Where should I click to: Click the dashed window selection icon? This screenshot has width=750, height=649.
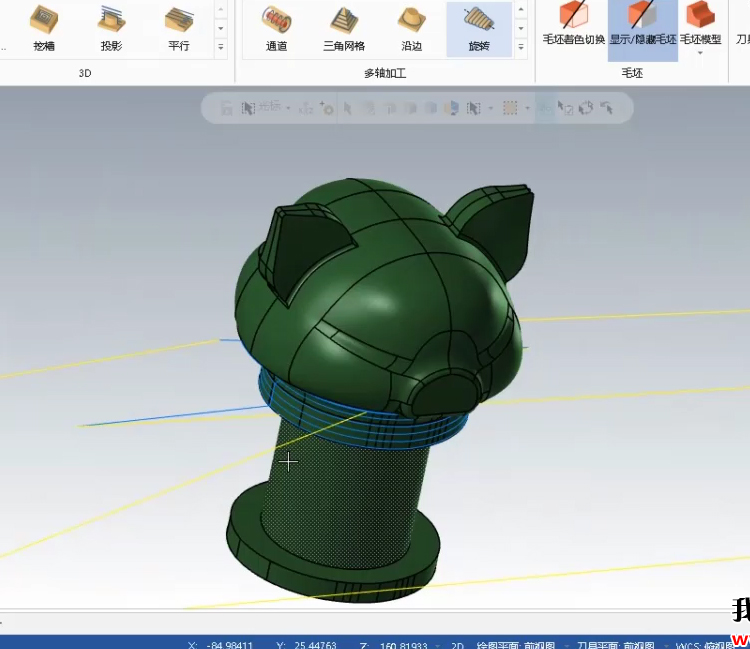474,108
